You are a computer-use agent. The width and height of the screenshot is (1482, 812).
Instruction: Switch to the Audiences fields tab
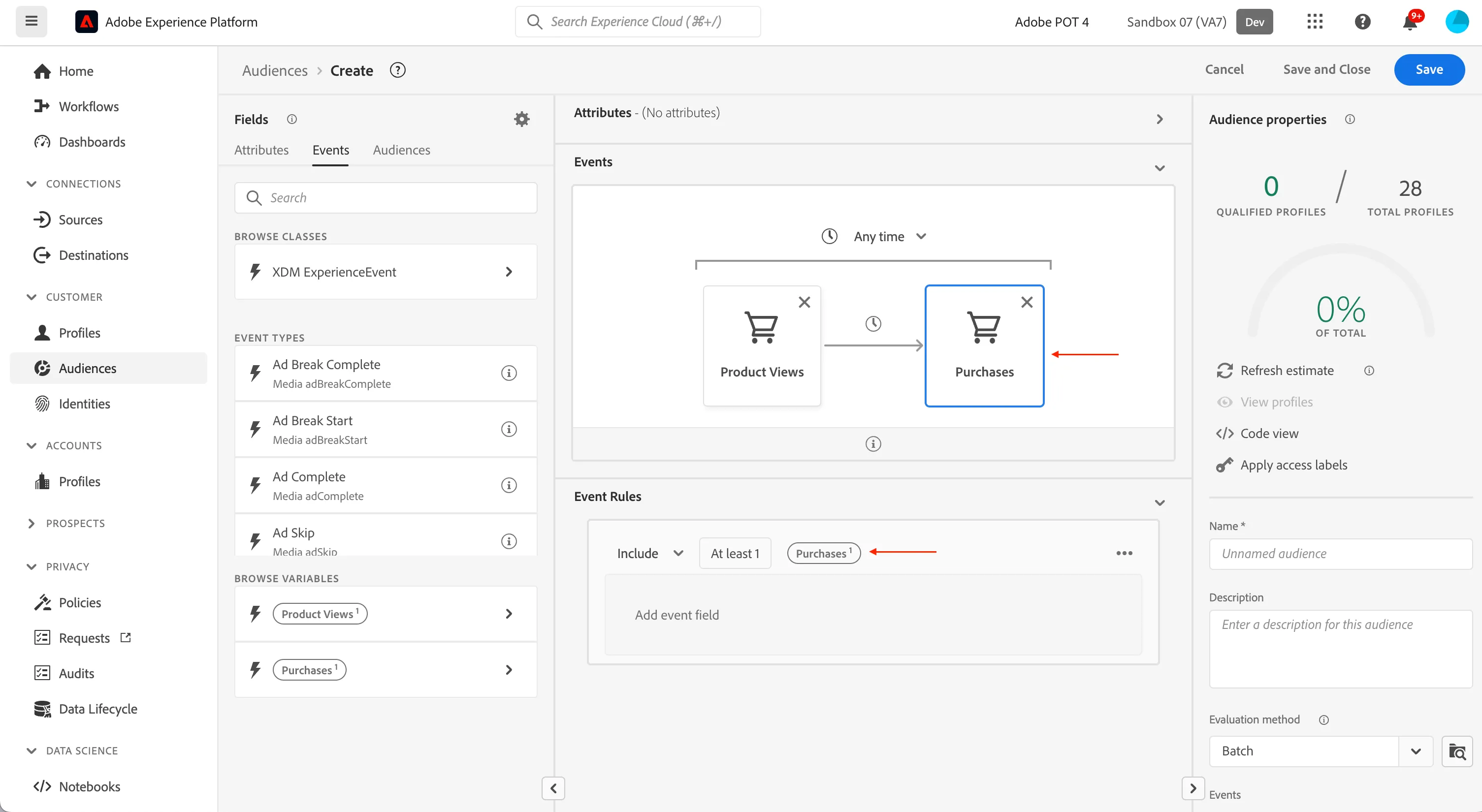[401, 150]
